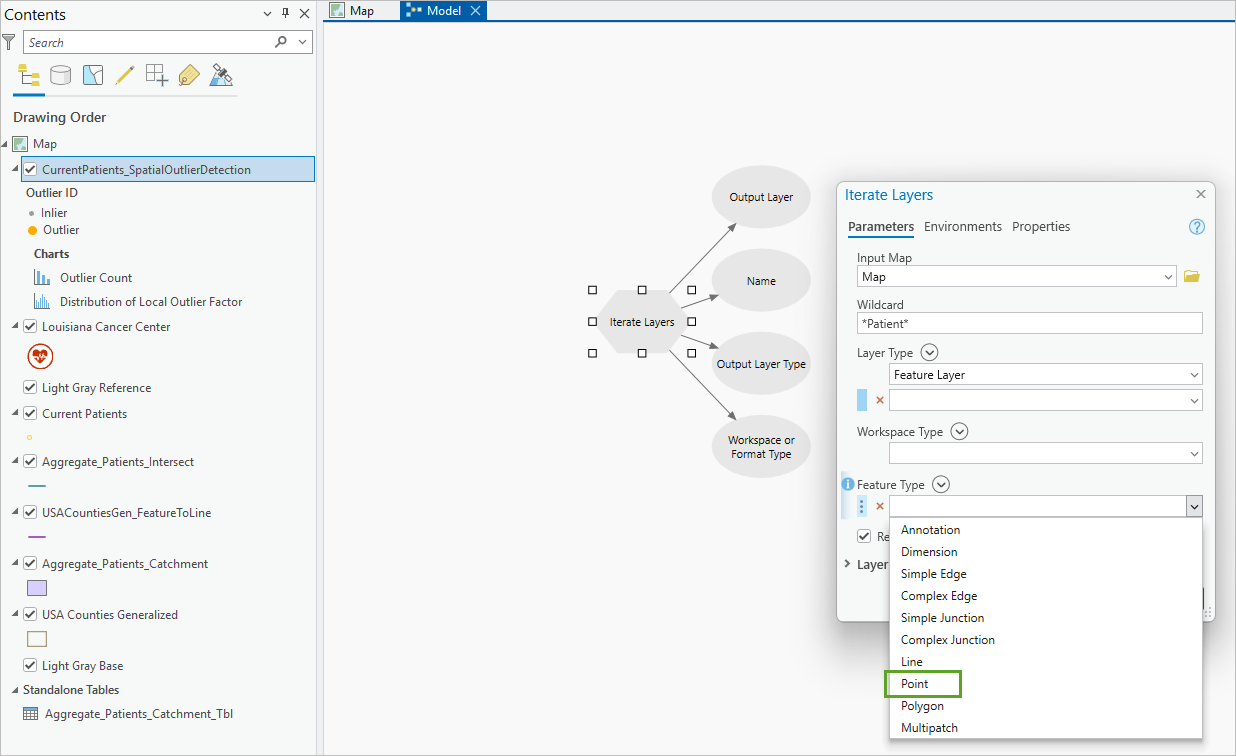Click the Louisiana Cancer Center heart symbol
This screenshot has height=756, width=1236.
(x=40, y=356)
